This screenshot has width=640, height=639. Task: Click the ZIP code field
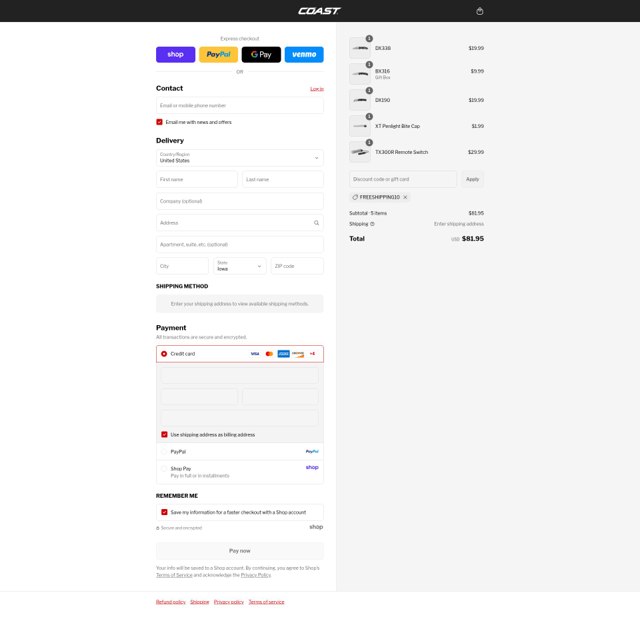coord(297,266)
